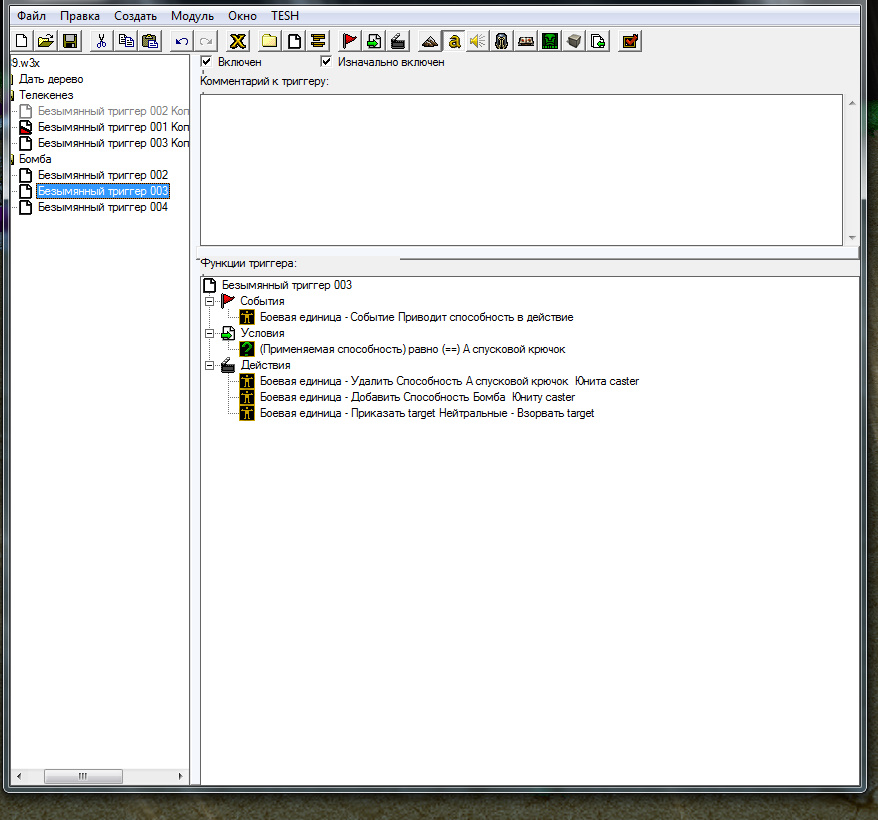Viewport: 878px width, 820px height.
Task: Select the Телекенез category
Action: (x=46, y=95)
